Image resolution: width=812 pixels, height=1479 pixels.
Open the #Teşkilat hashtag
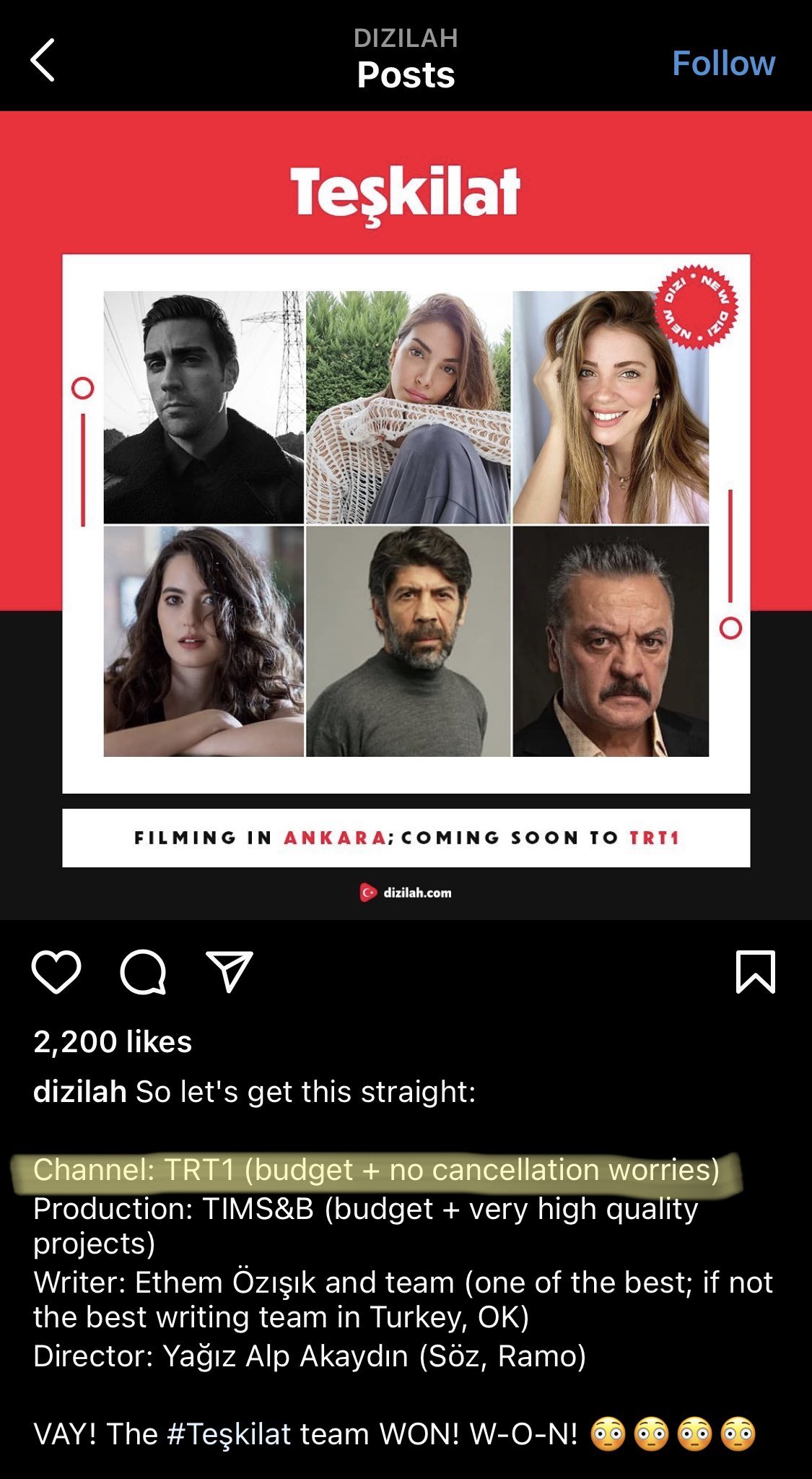click(x=229, y=1434)
